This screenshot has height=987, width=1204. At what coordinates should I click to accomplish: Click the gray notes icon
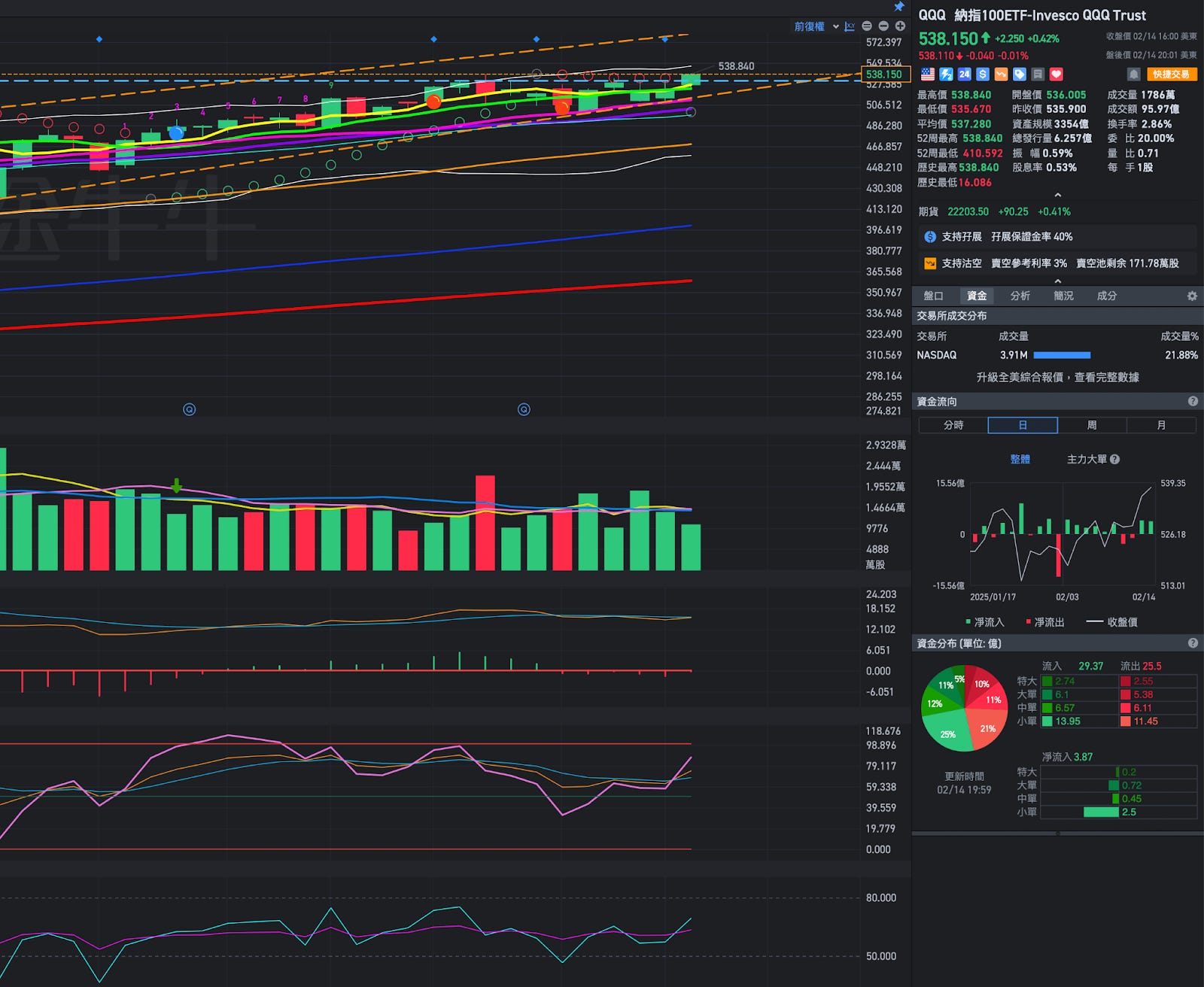point(1038,74)
